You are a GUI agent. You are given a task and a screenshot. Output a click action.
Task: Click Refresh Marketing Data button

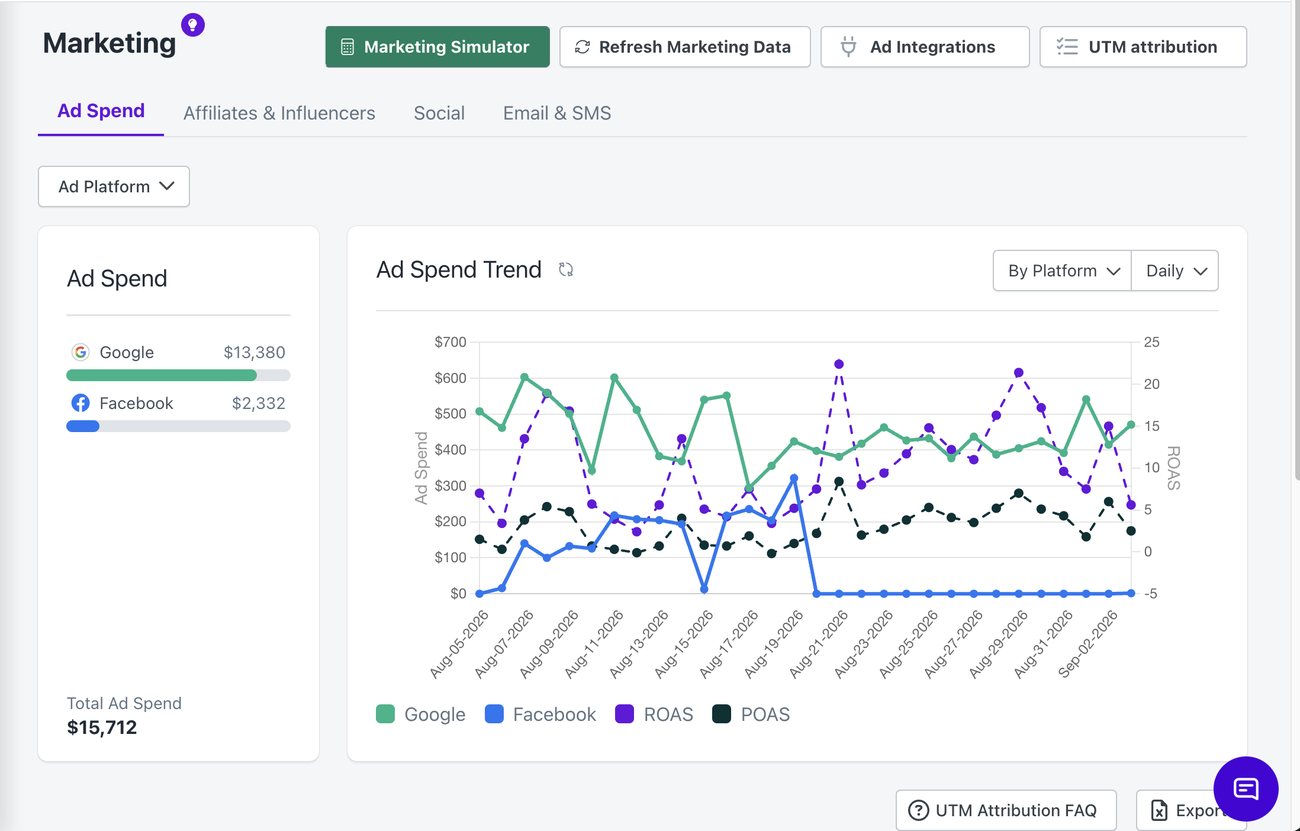pyautogui.click(x=685, y=47)
